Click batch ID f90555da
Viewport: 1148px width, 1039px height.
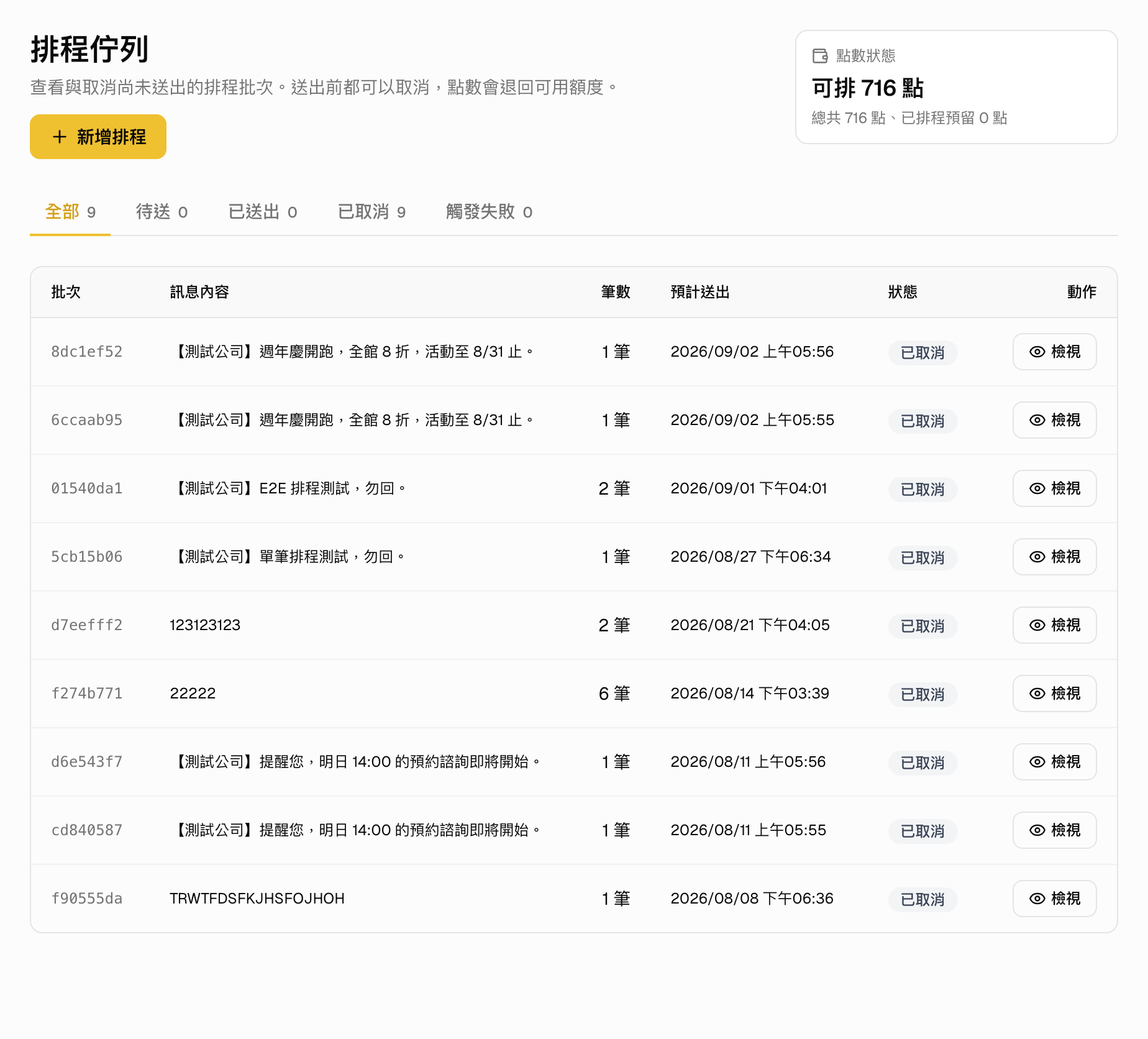tap(87, 899)
